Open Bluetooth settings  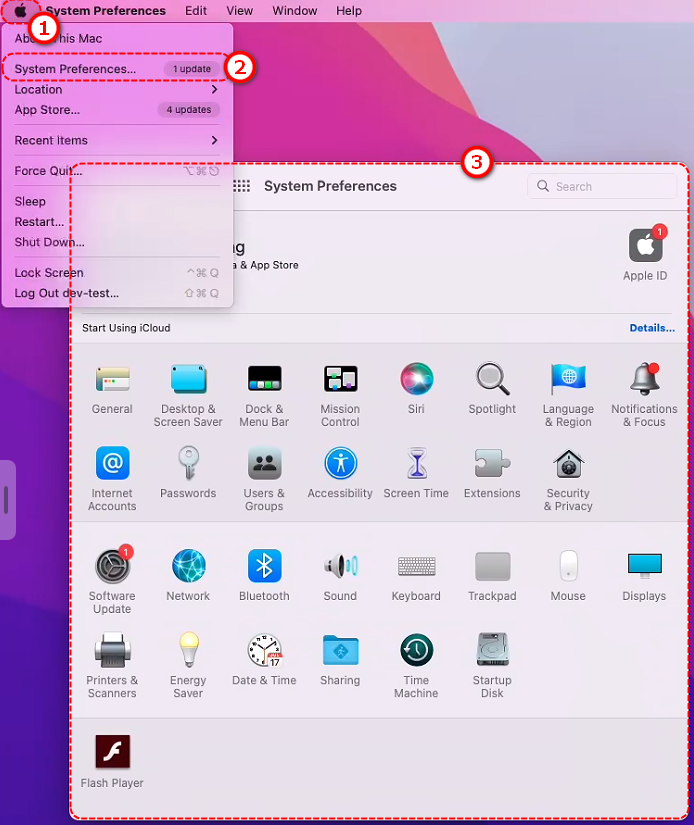click(264, 575)
